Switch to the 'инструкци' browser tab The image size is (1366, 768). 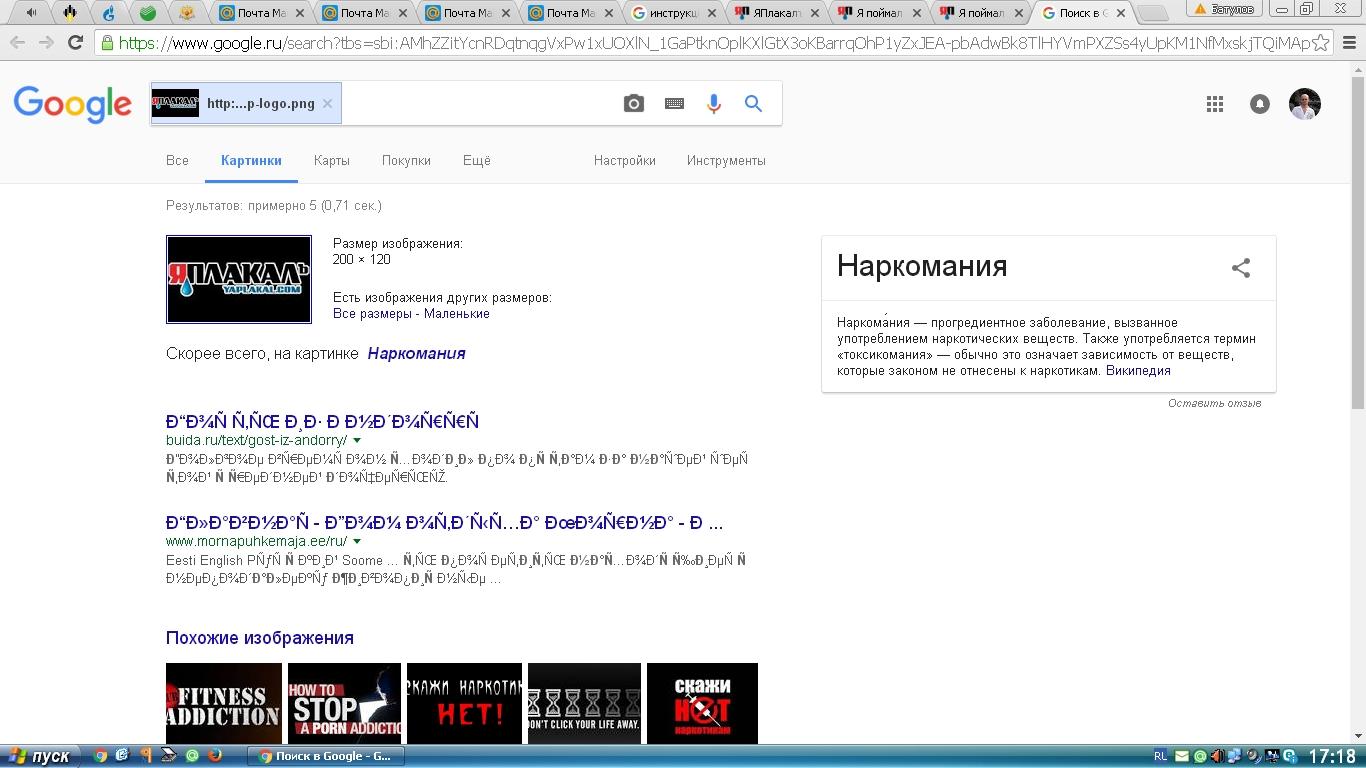(673, 13)
